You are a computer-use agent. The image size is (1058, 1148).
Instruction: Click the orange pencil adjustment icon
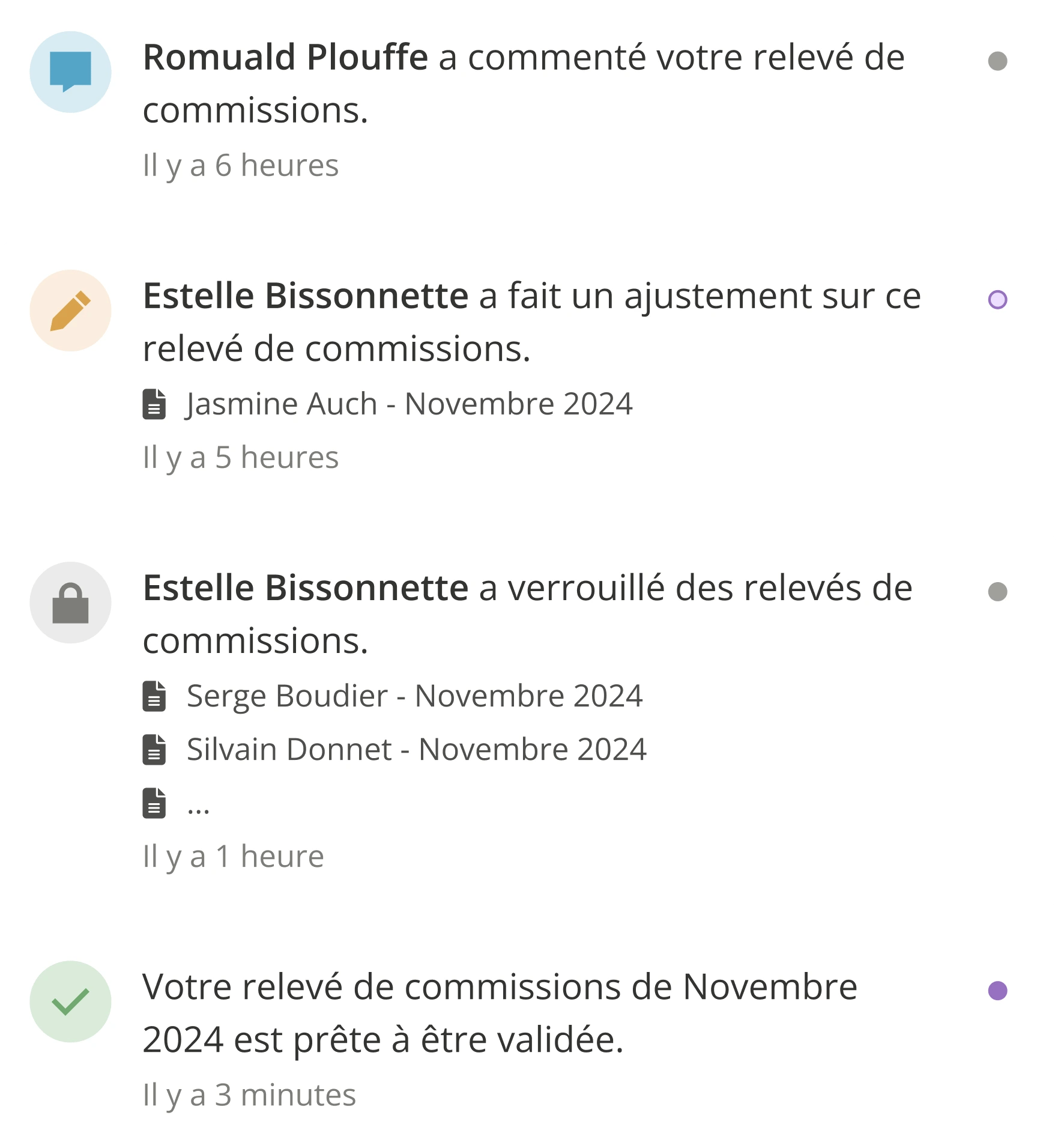(x=70, y=311)
